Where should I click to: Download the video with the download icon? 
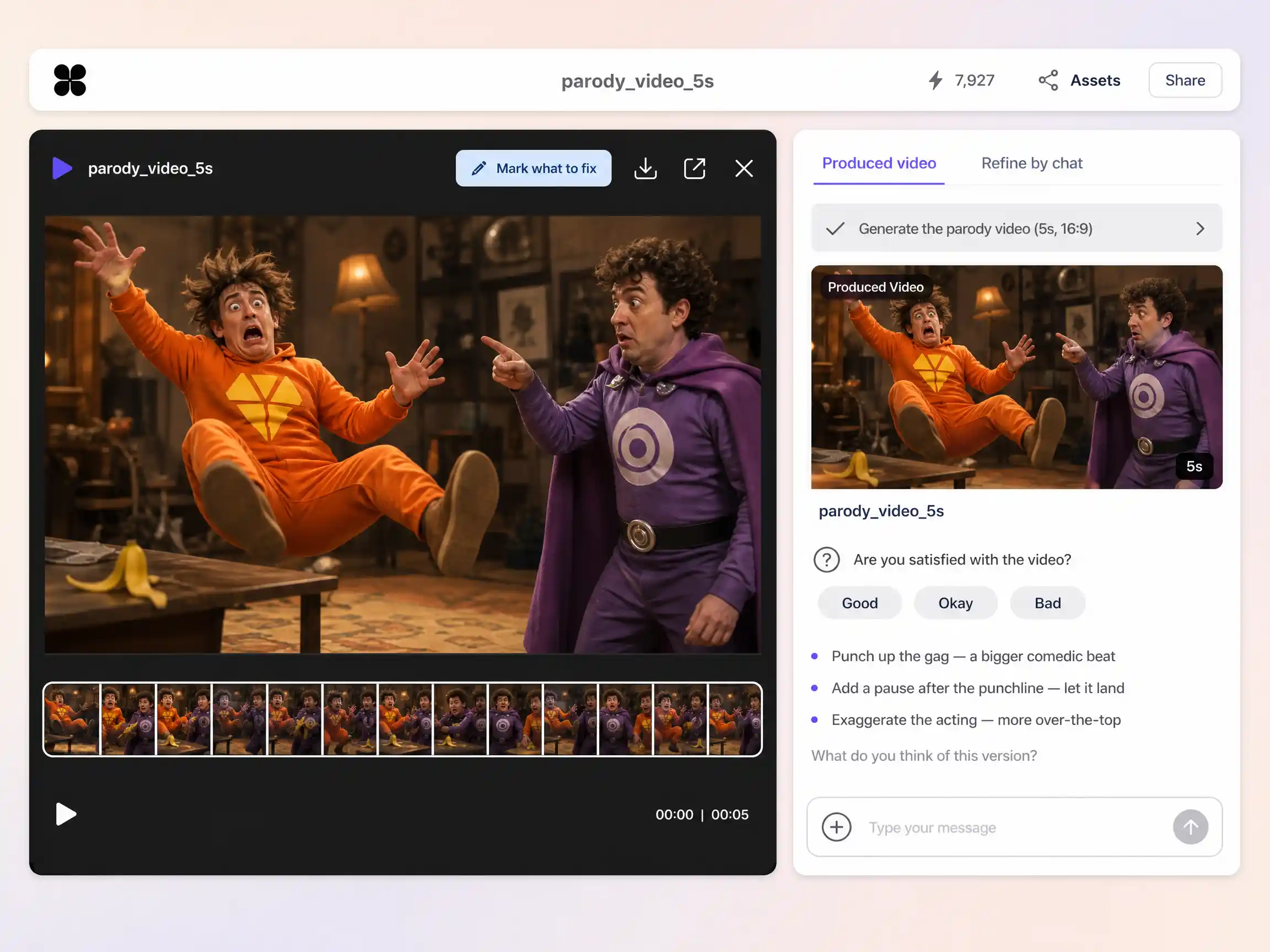tap(645, 168)
